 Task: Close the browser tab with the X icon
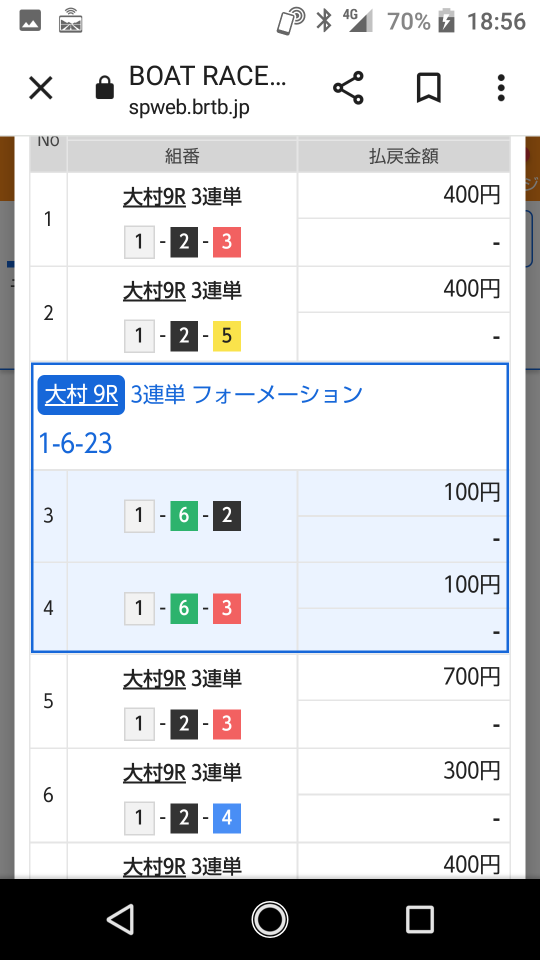(41, 88)
